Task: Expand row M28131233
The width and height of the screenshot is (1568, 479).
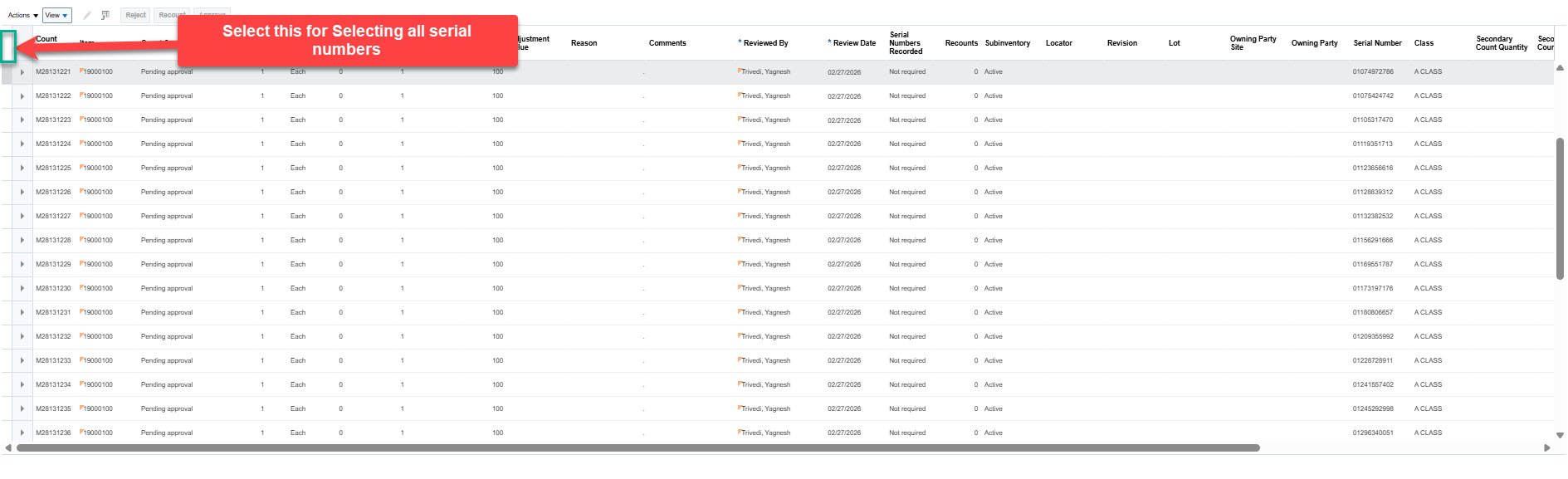Action: (x=22, y=361)
